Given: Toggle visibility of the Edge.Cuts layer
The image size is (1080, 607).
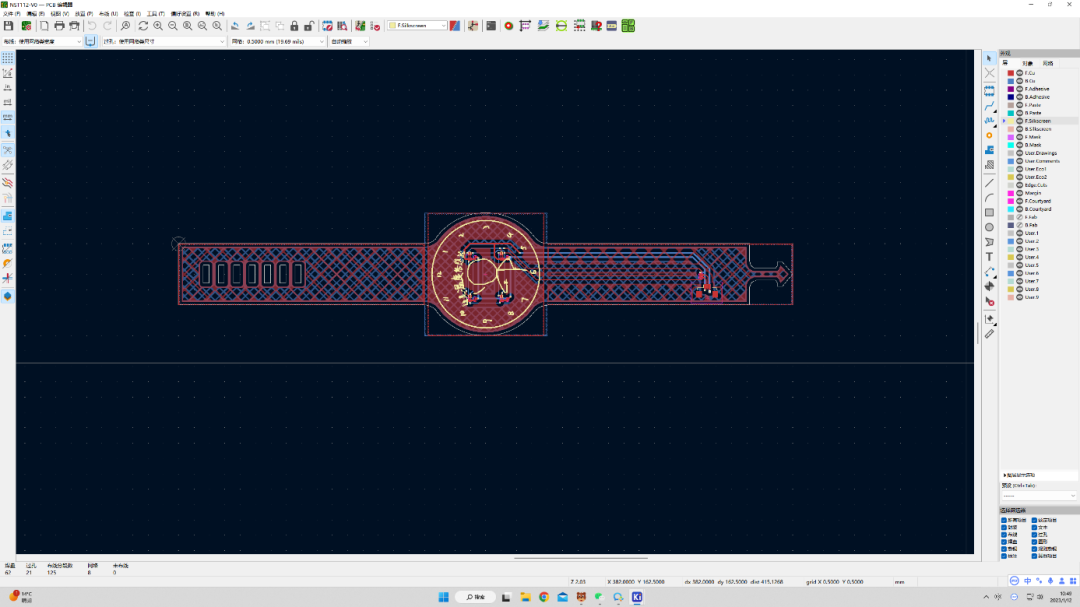Looking at the screenshot, I should pos(1020,185).
